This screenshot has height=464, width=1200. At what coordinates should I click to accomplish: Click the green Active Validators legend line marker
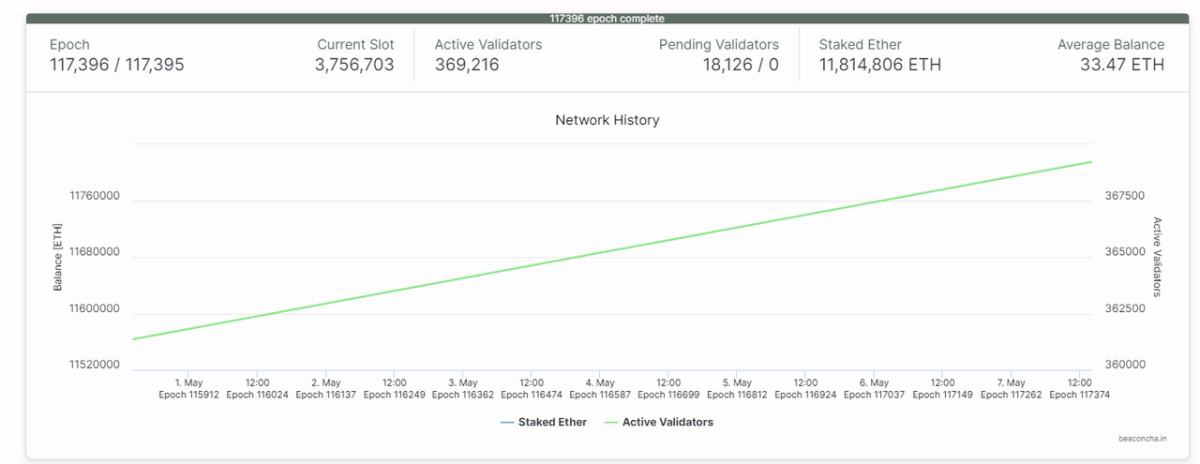[610, 422]
